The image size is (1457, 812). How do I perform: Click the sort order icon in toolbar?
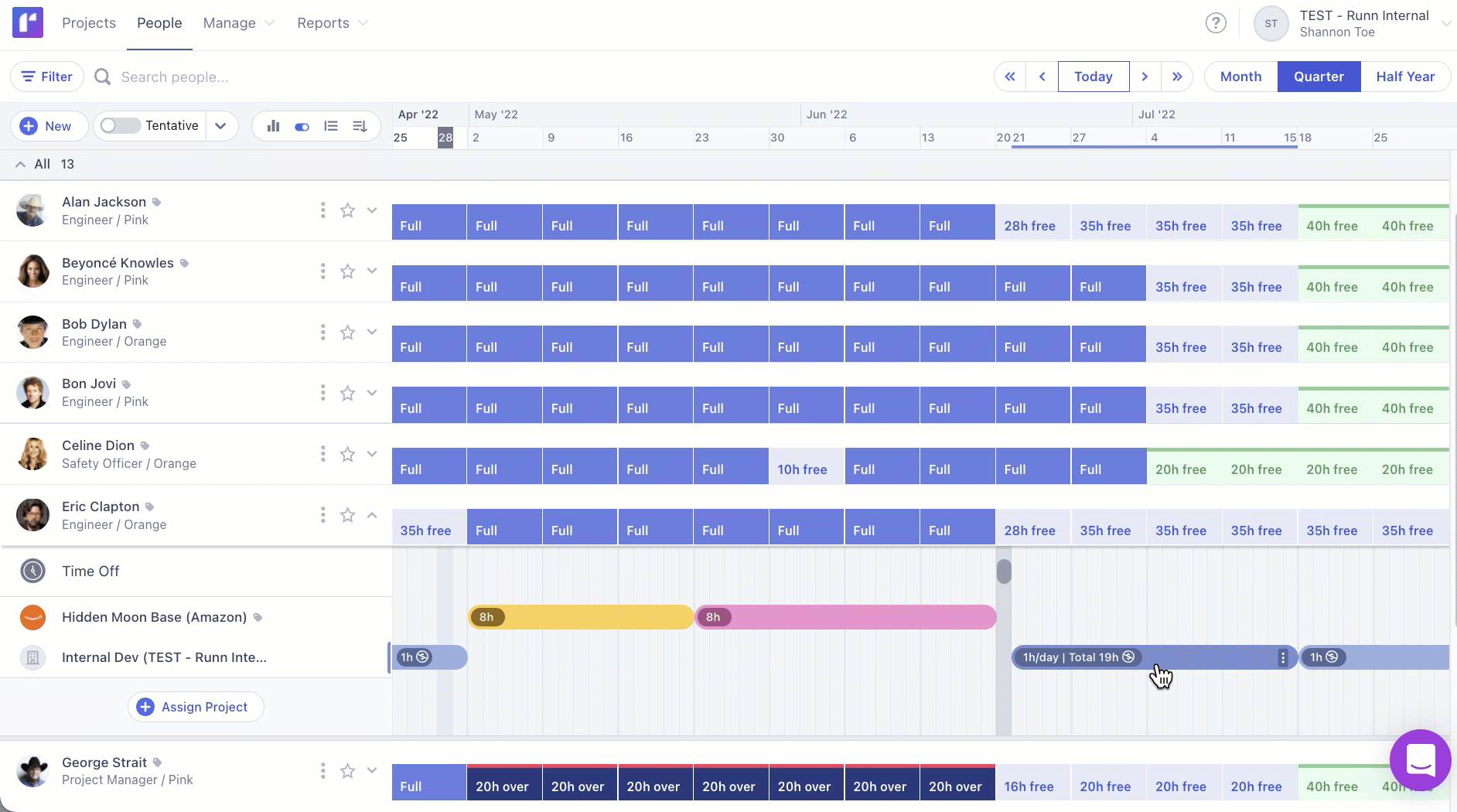(x=360, y=126)
